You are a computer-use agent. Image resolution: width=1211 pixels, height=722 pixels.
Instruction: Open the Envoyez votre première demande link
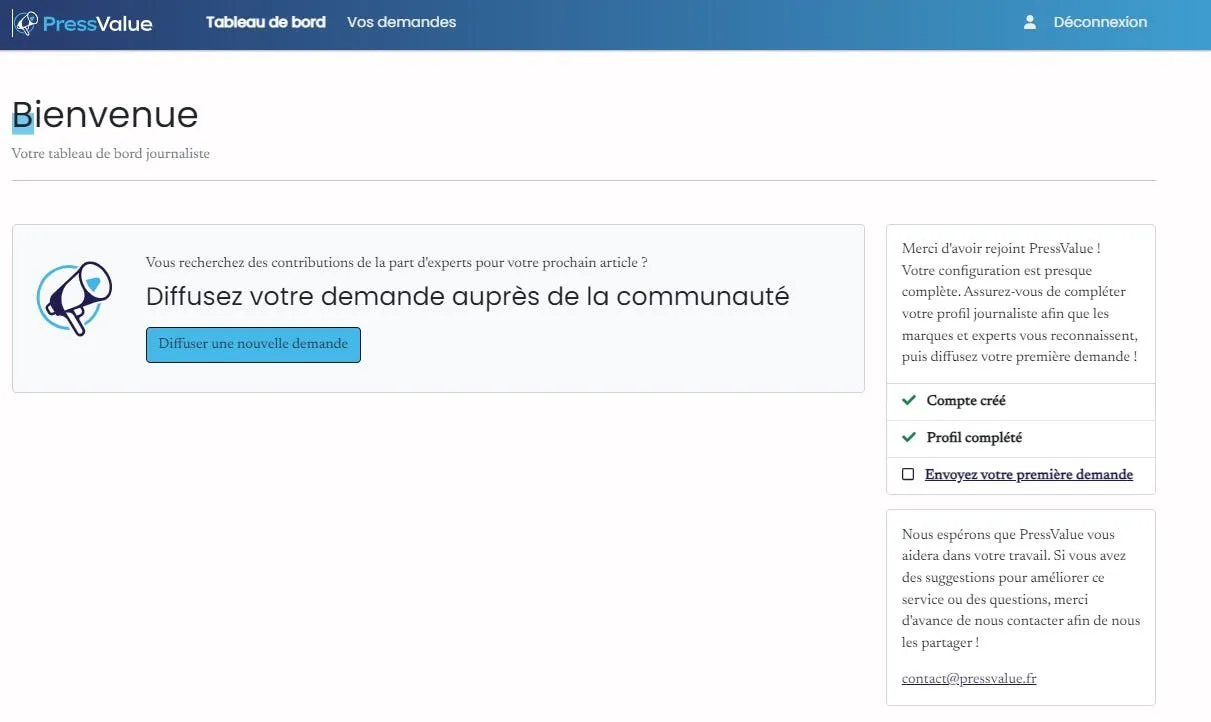1028,475
